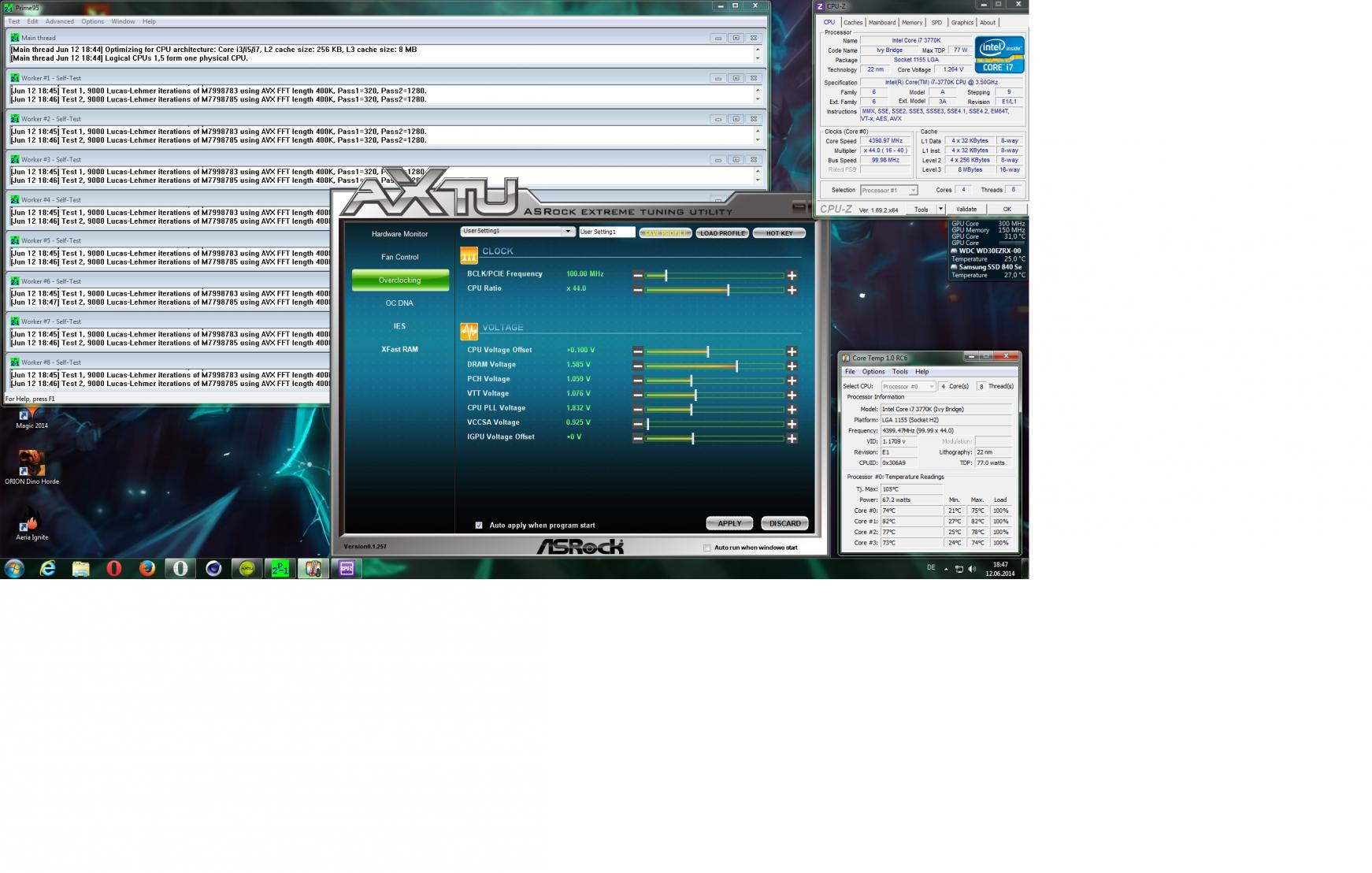This screenshot has width=1372, height=873.
Task: Click the CPU Ratio slider handle
Action: pyautogui.click(x=728, y=290)
